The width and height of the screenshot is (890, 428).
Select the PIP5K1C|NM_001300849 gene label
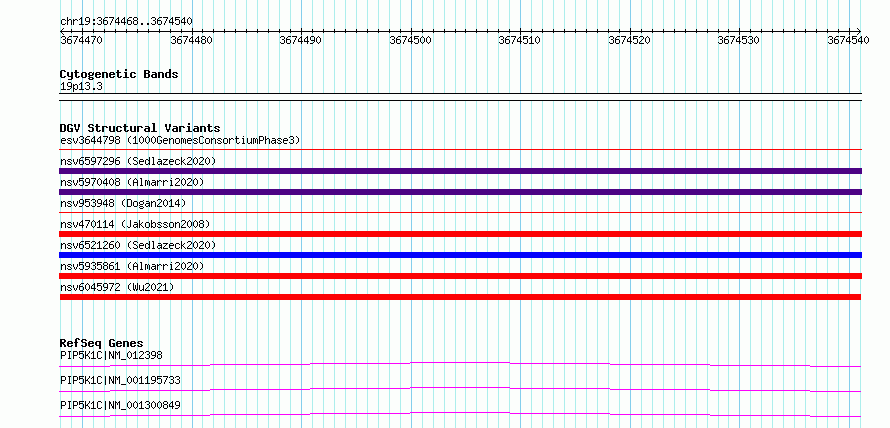(x=120, y=405)
